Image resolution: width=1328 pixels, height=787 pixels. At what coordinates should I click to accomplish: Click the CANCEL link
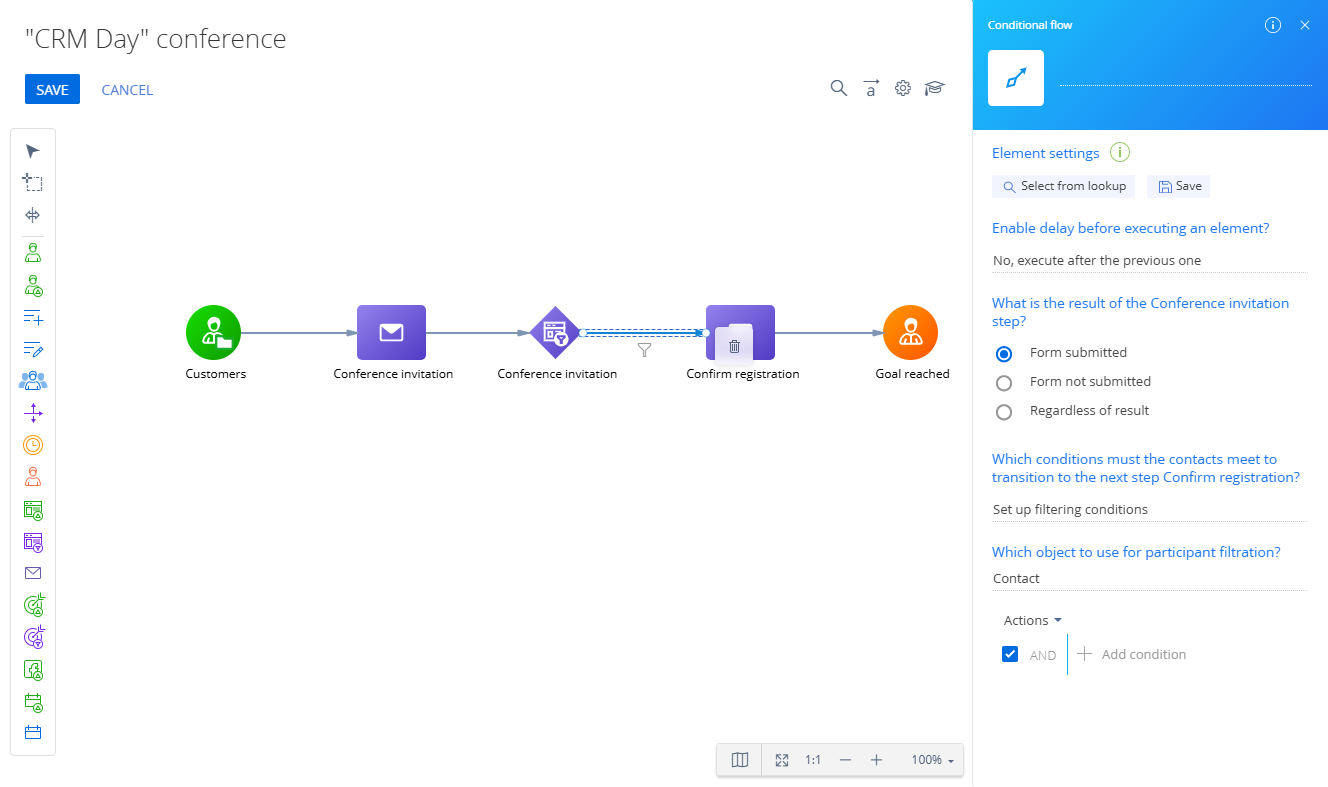[127, 90]
